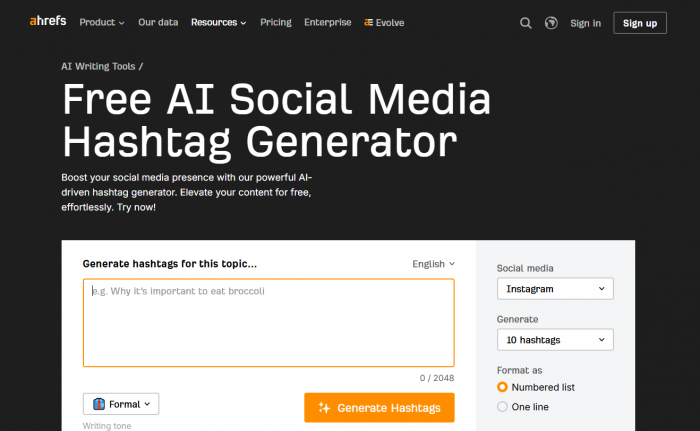The height and width of the screenshot is (431, 700).
Task: Click the Sign in link
Action: click(585, 23)
